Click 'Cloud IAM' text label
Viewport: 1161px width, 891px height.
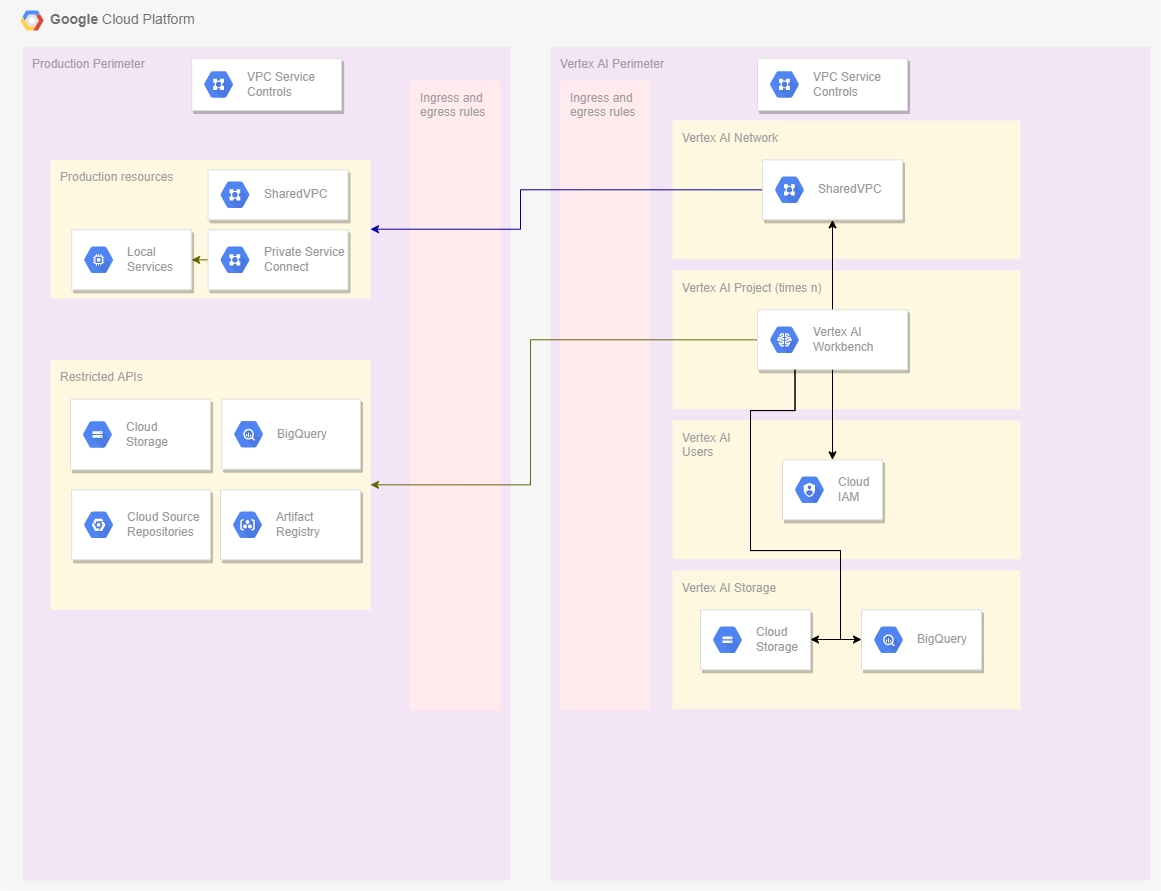click(x=854, y=489)
